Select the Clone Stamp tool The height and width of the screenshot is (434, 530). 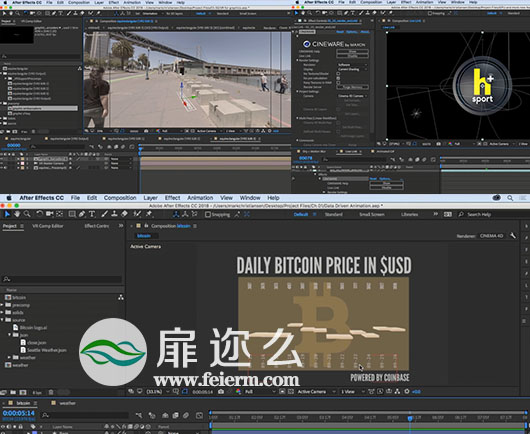pos(114,214)
